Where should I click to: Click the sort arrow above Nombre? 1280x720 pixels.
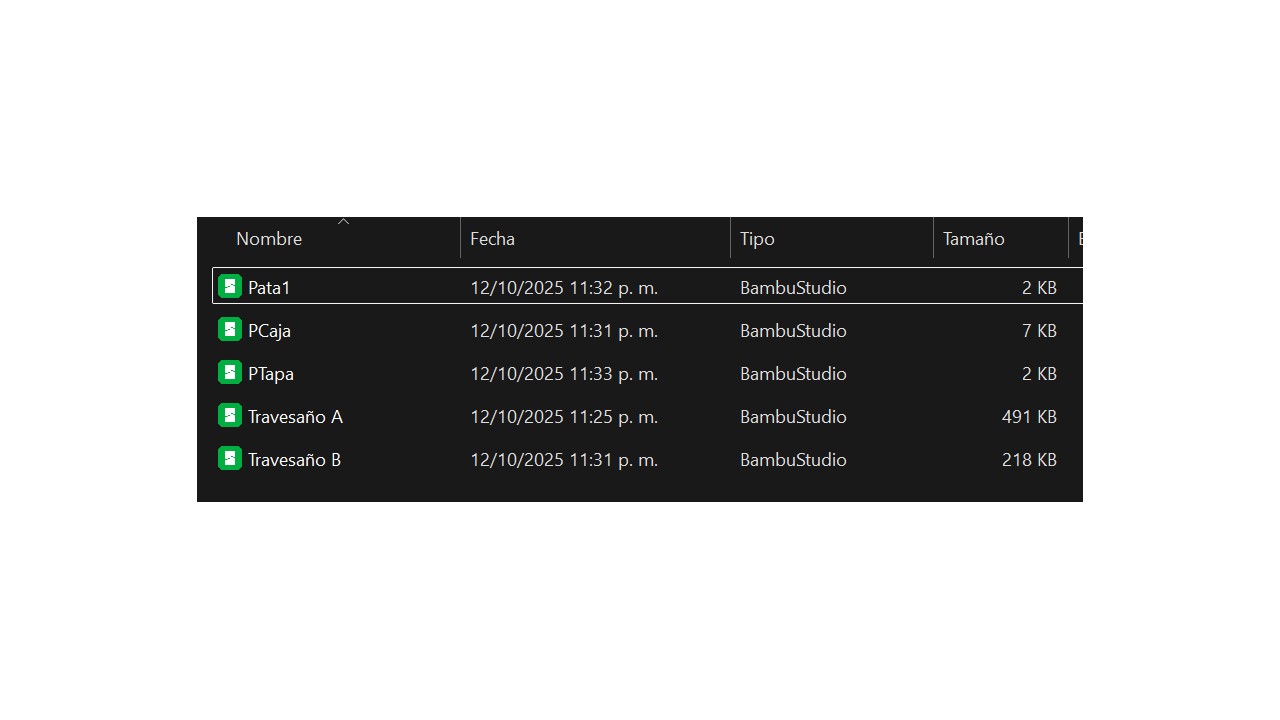coord(343,221)
